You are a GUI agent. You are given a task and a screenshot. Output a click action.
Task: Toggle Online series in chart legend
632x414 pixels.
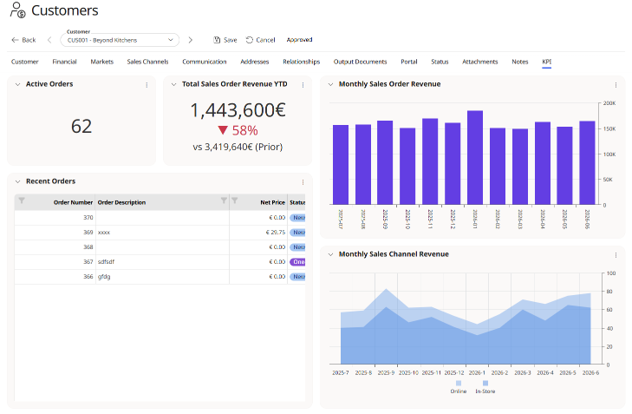pyautogui.click(x=458, y=387)
